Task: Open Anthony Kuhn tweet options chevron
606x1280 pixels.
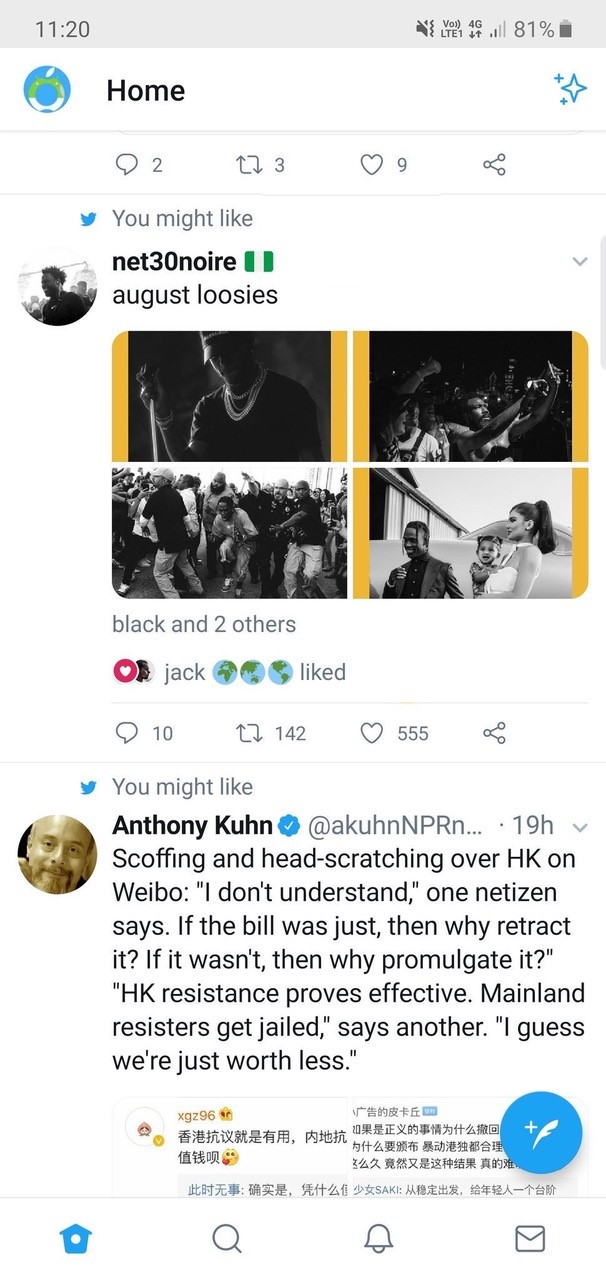Action: pos(579,827)
